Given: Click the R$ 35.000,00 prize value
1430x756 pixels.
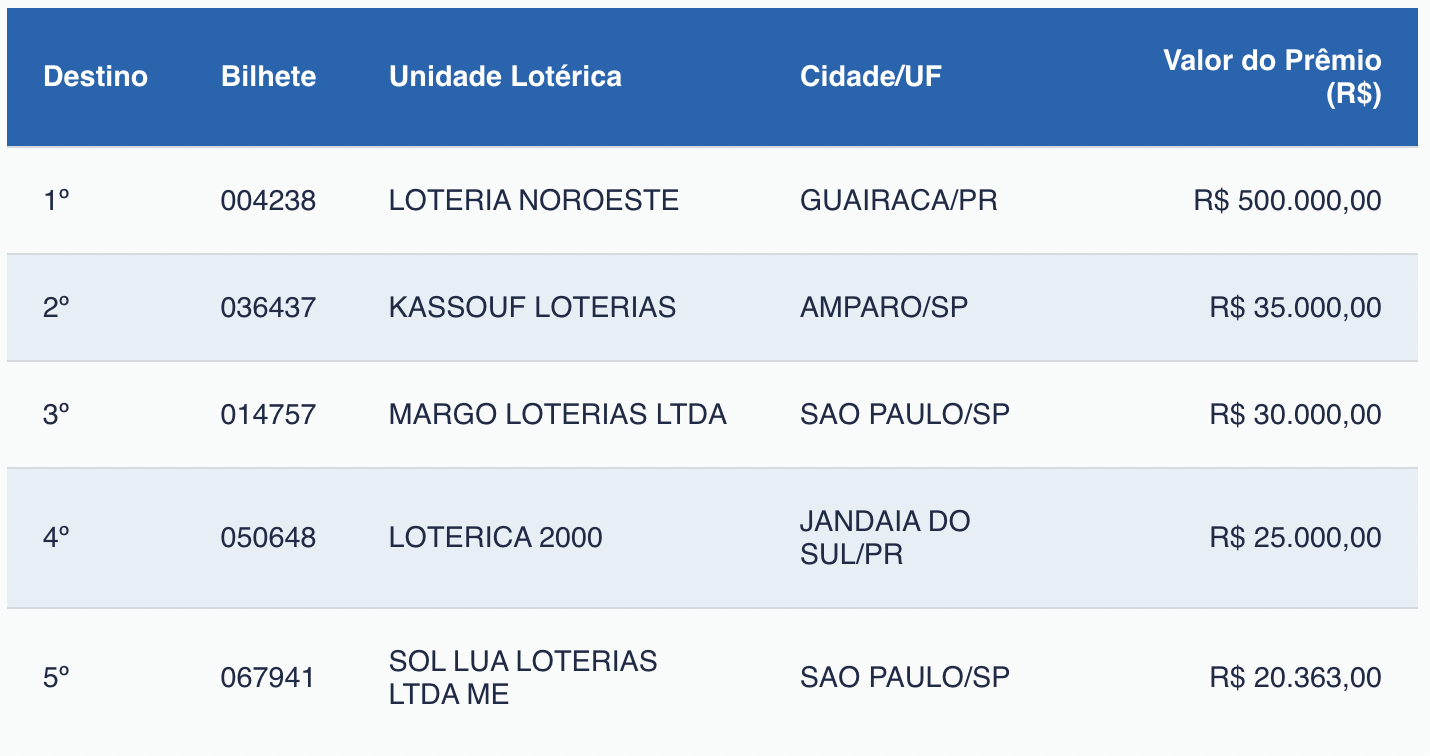Looking at the screenshot, I should pos(1295,307).
